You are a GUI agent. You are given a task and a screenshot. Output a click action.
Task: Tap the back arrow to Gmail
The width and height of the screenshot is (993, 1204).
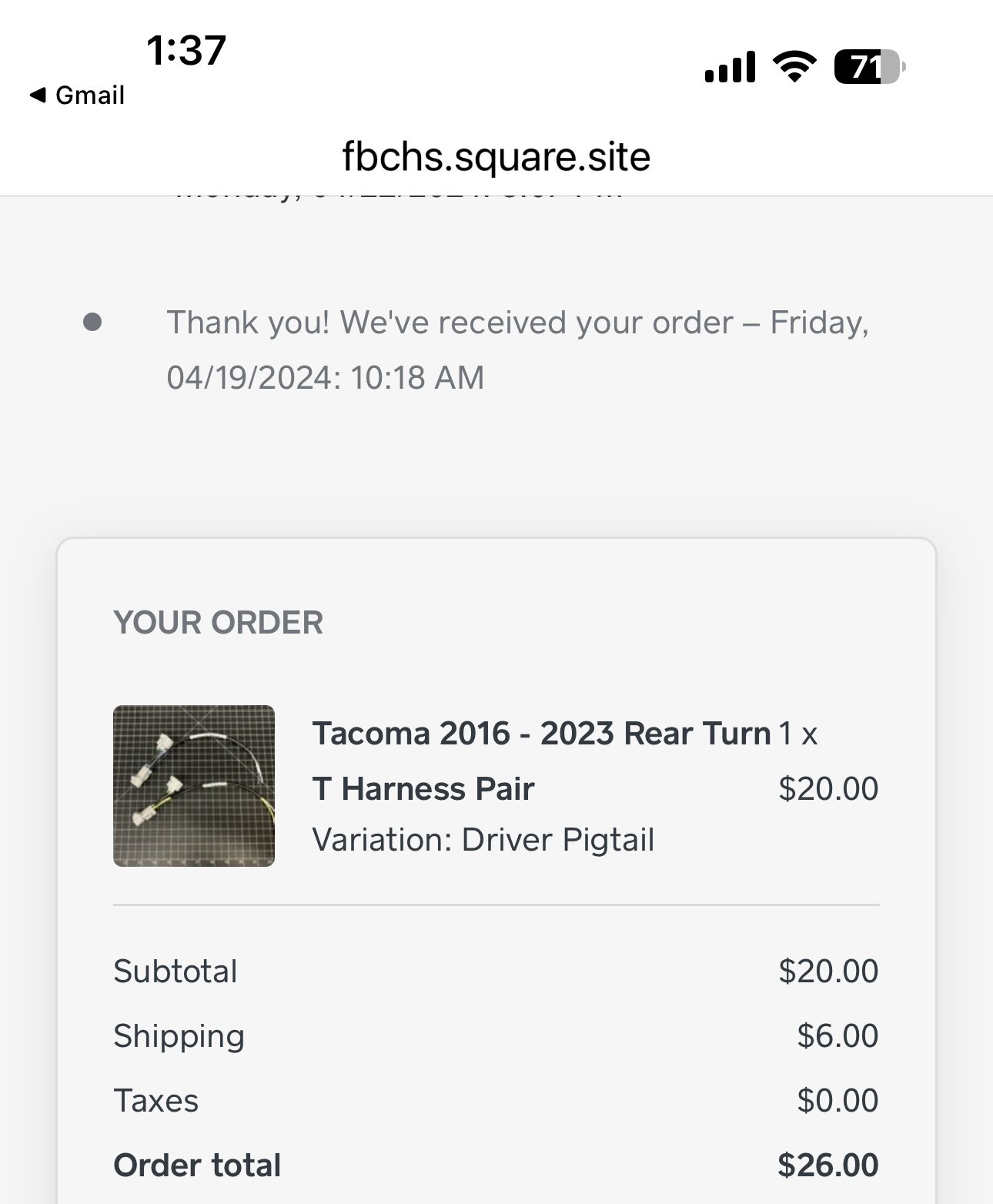(38, 95)
